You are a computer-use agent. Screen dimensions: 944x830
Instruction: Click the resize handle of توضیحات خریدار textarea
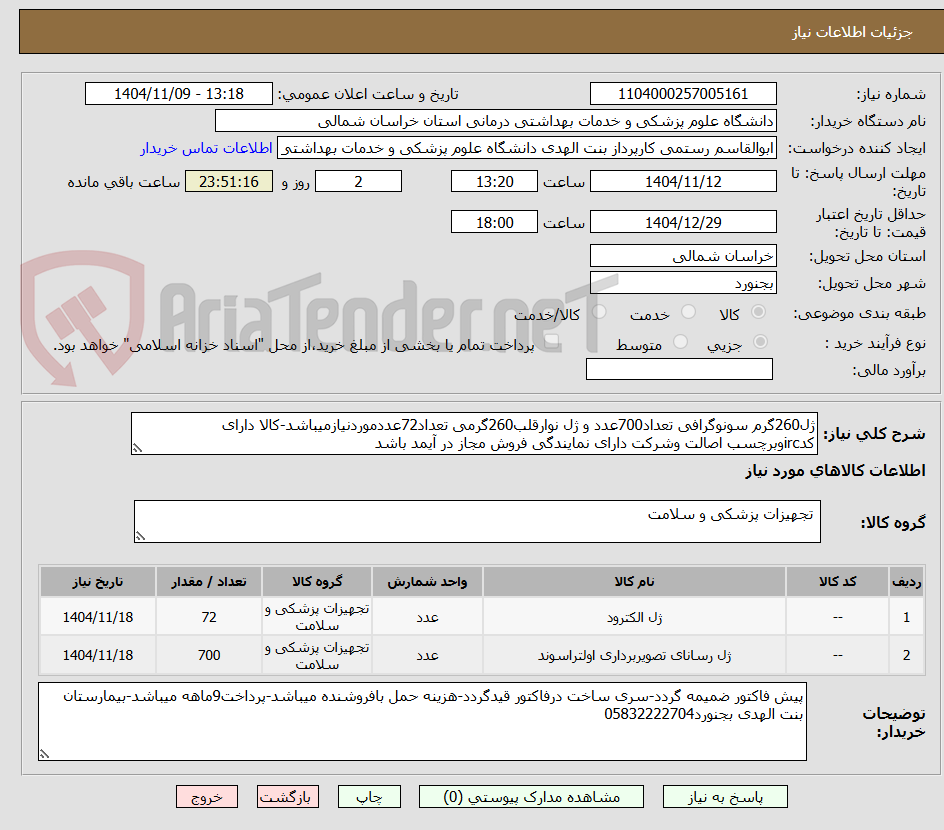44,754
